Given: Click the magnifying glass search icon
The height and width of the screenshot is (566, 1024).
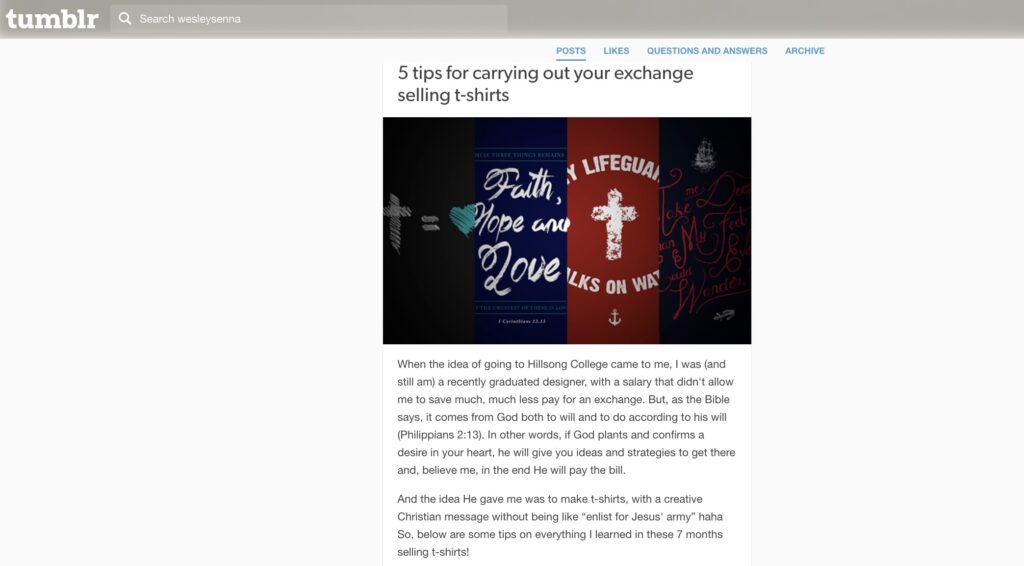Looking at the screenshot, I should (125, 19).
